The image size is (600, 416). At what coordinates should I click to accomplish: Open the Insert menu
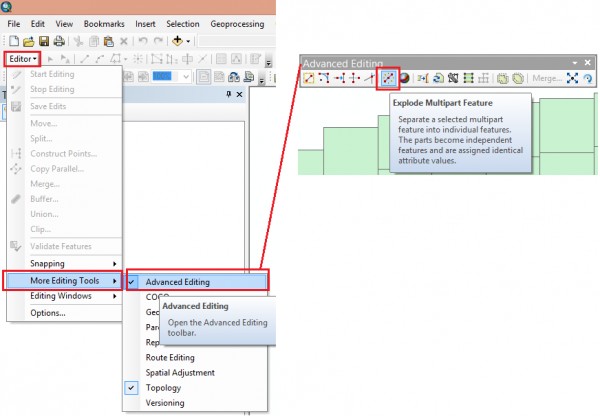(145, 24)
